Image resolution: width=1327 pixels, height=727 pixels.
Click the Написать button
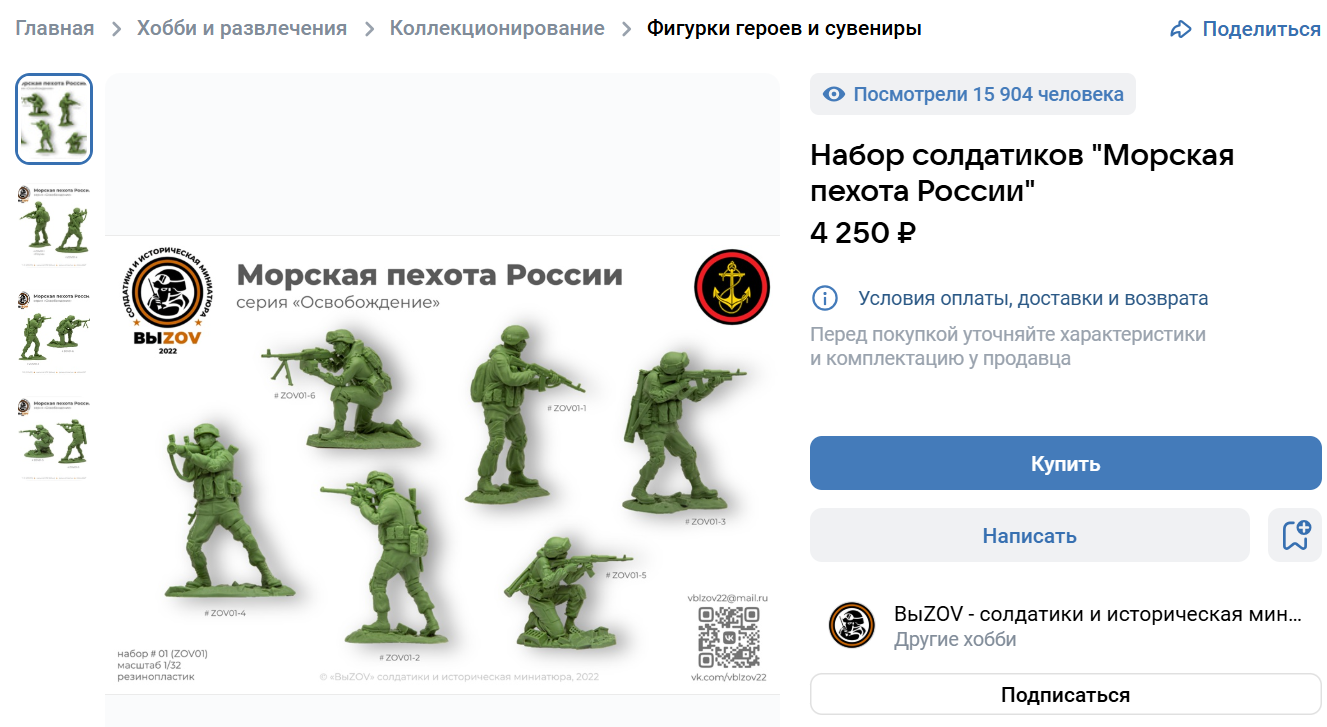coord(1030,535)
